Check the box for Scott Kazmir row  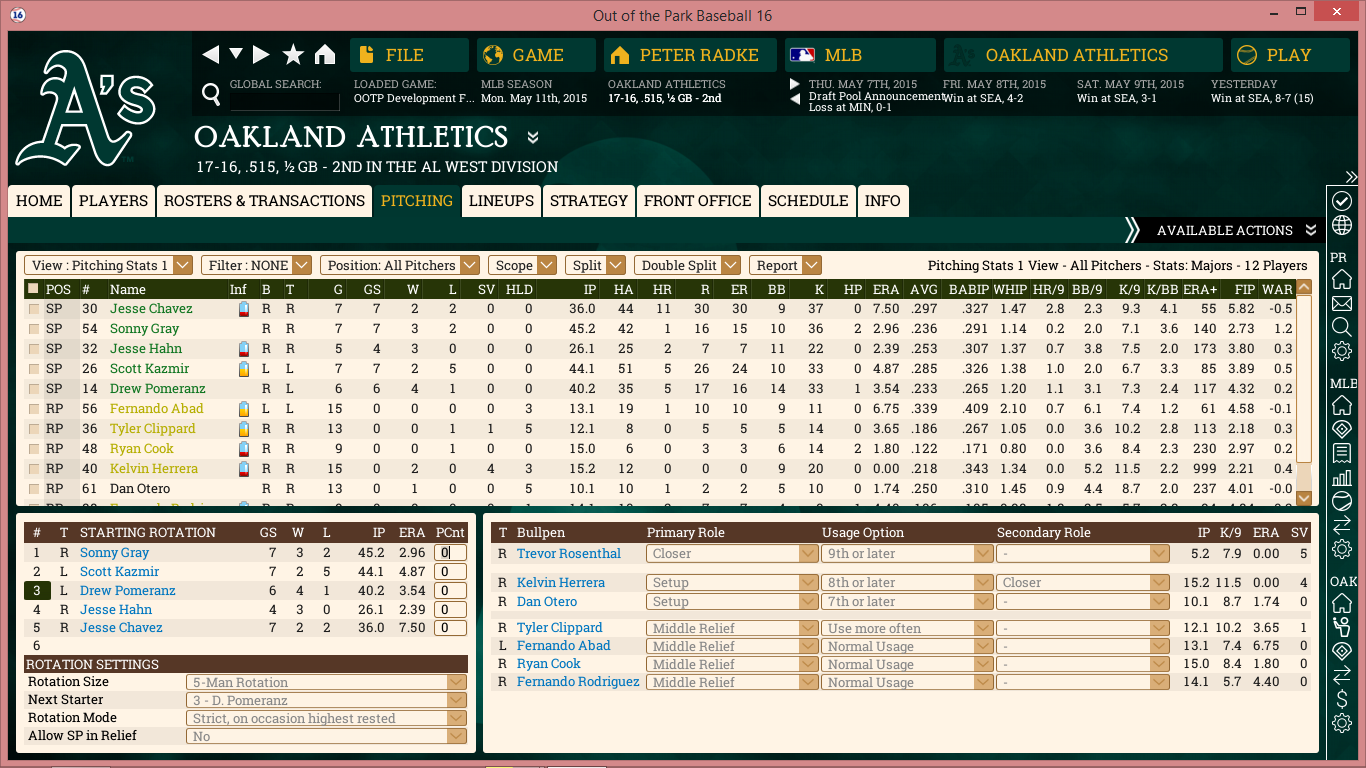coord(35,369)
